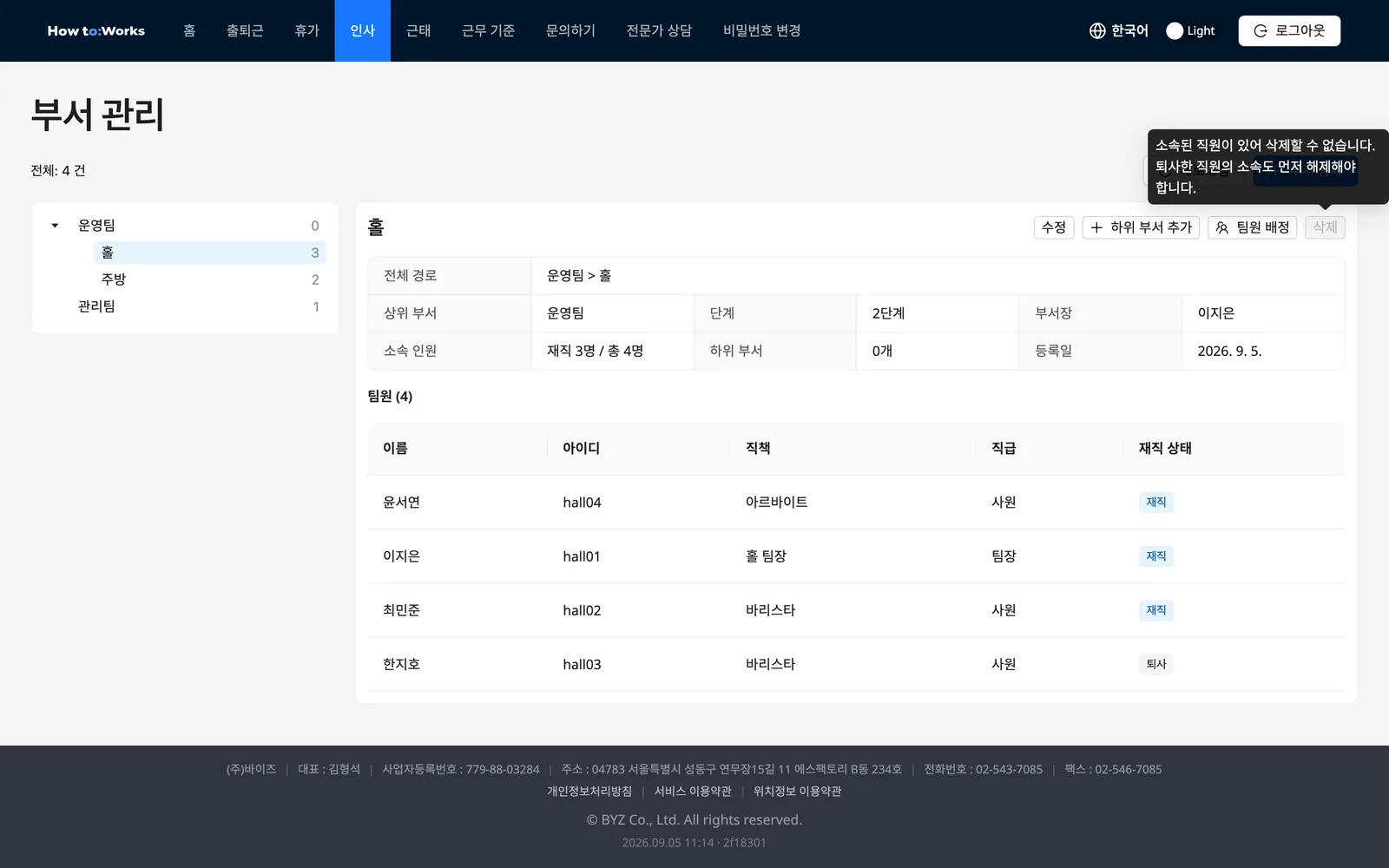Go to the 출퇴근 menu
This screenshot has width=1389, height=868.
click(x=245, y=31)
